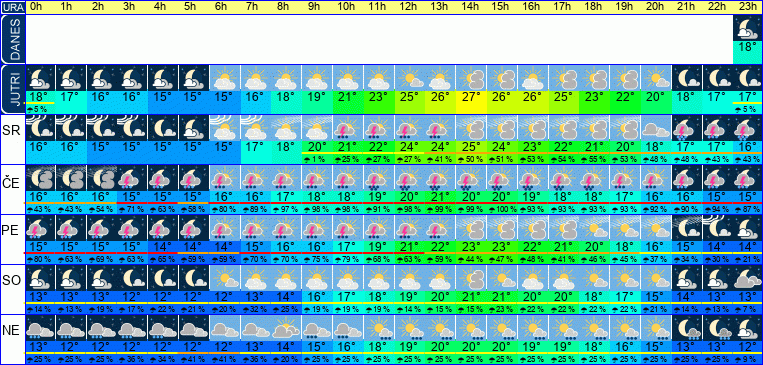This screenshot has height=365, width=763.
Task: Click the SO 23h cloudy night icon
Action: 747,277
